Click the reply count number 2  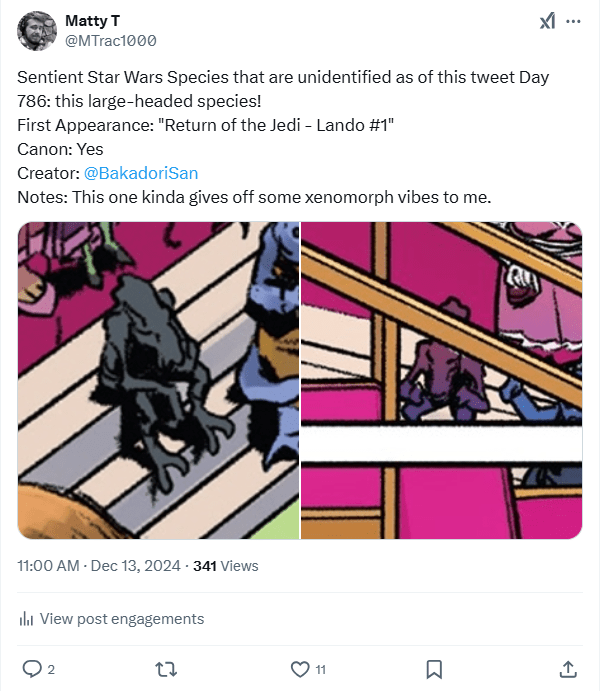[51, 668]
